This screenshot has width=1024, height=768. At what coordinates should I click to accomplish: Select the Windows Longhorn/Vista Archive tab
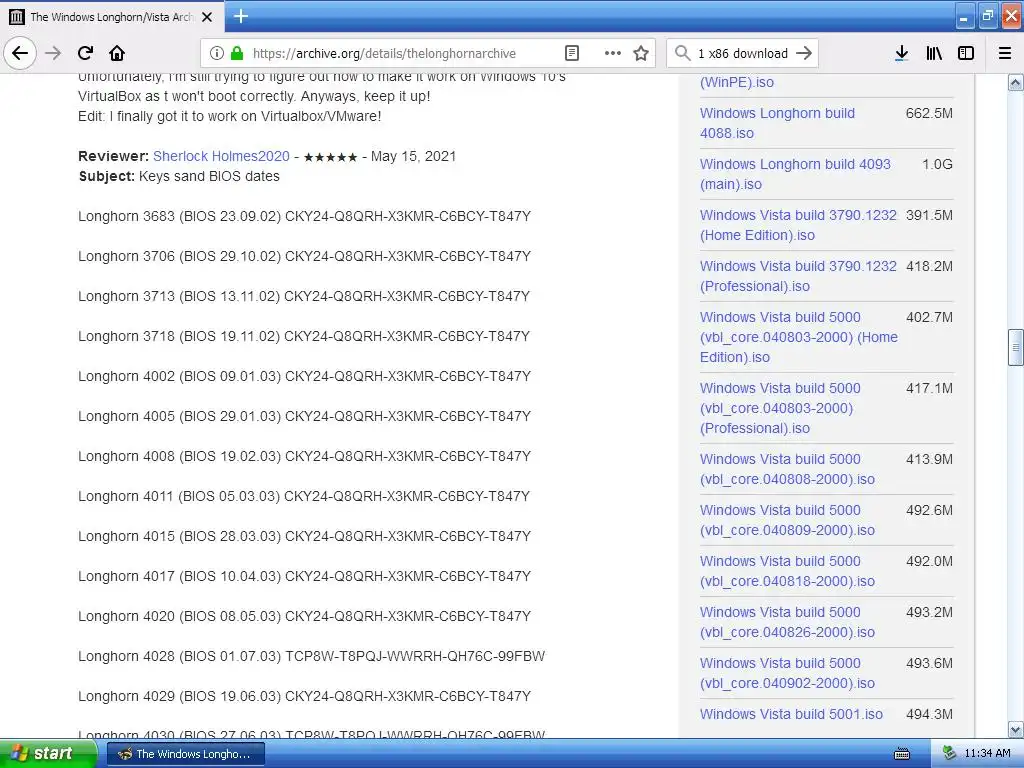tap(112, 17)
